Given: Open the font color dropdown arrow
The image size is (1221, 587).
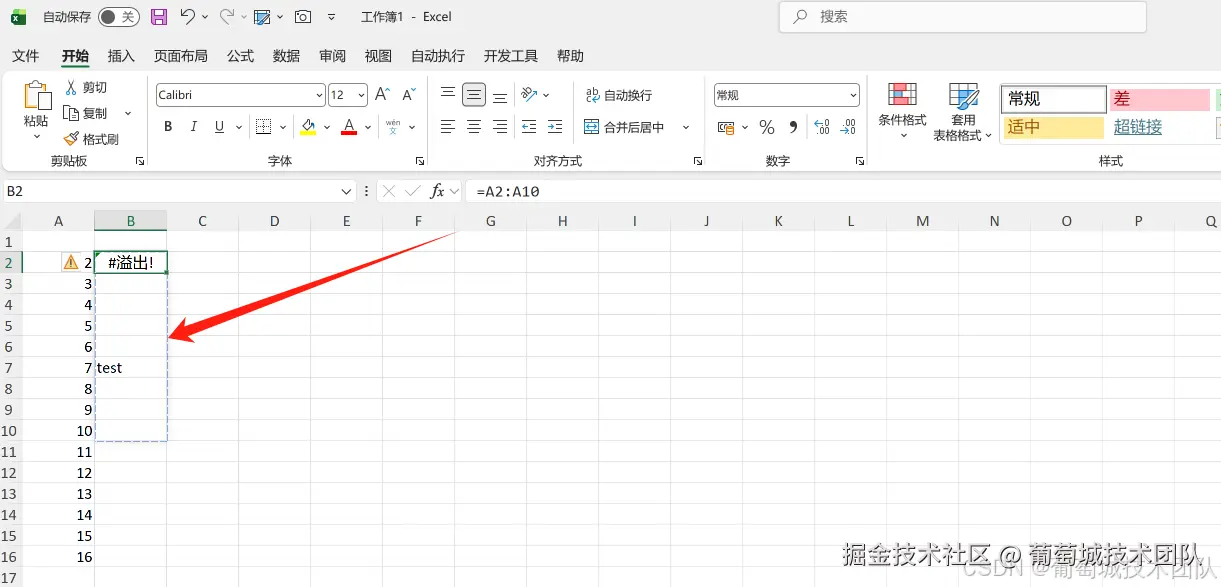Looking at the screenshot, I should click(368, 127).
